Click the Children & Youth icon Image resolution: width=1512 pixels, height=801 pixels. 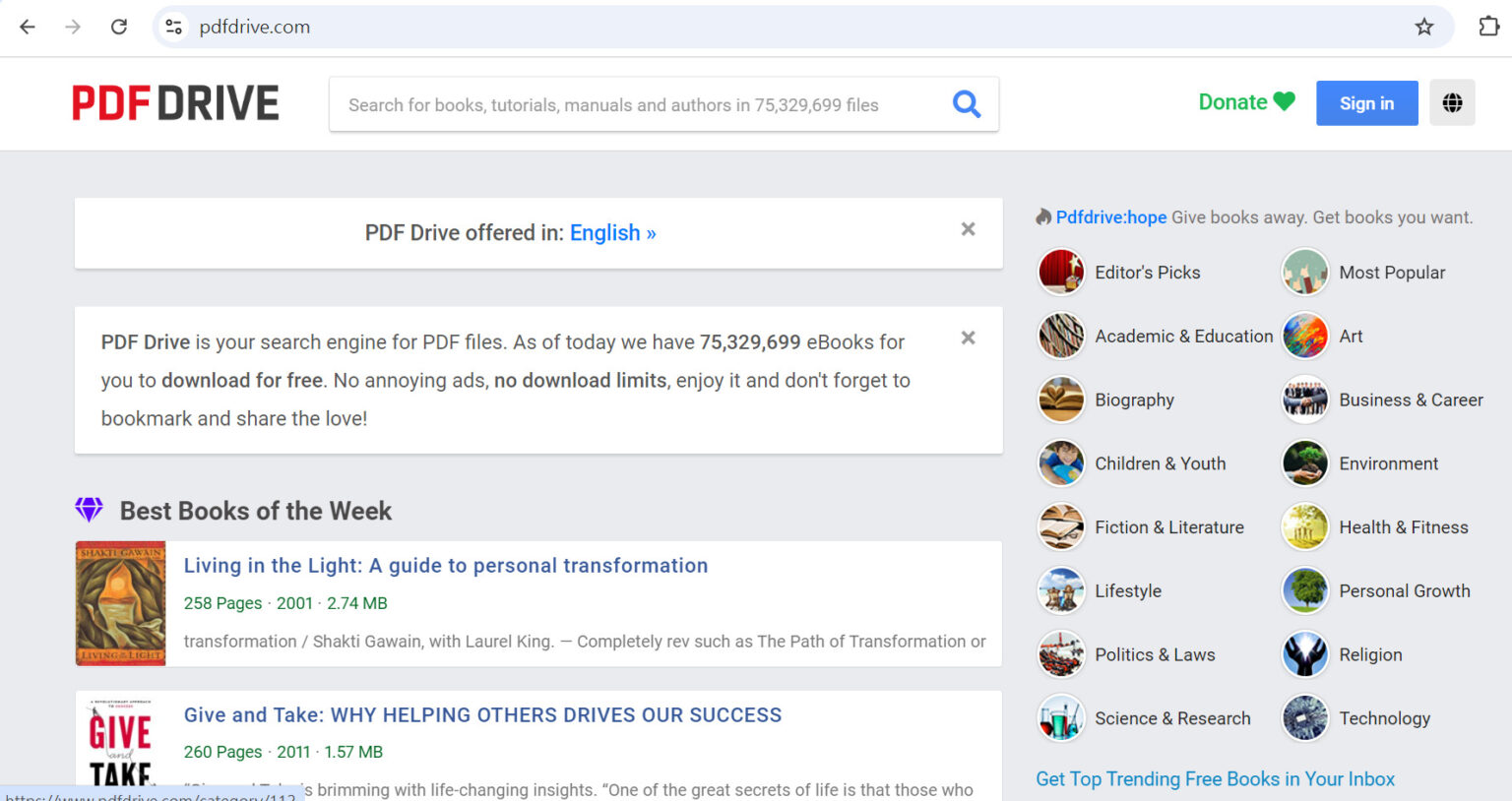coord(1060,462)
